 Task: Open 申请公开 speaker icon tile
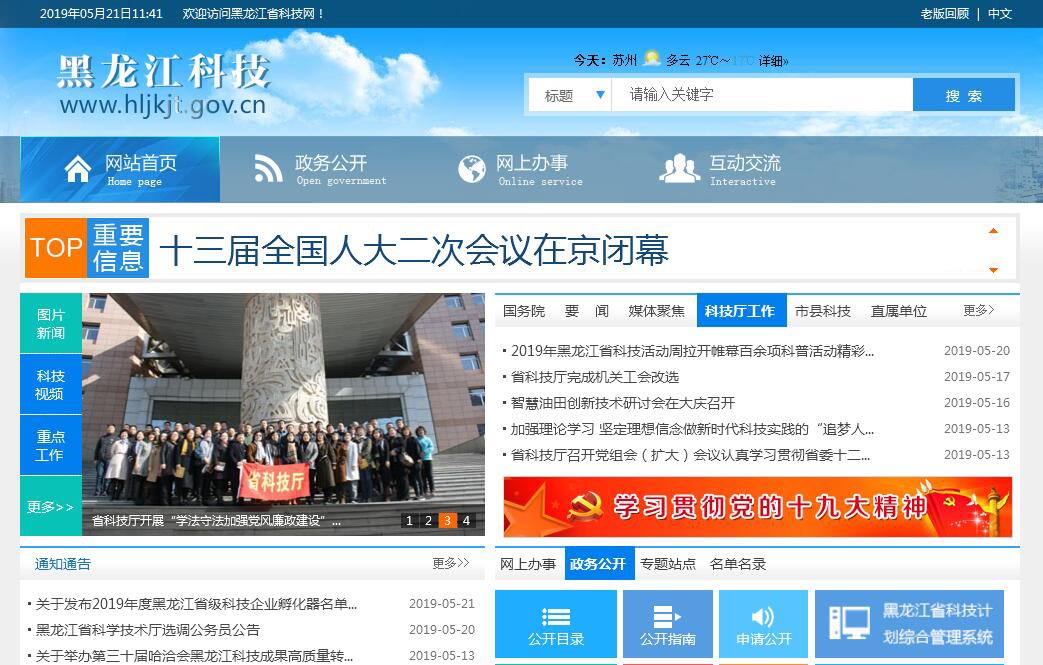(763, 625)
